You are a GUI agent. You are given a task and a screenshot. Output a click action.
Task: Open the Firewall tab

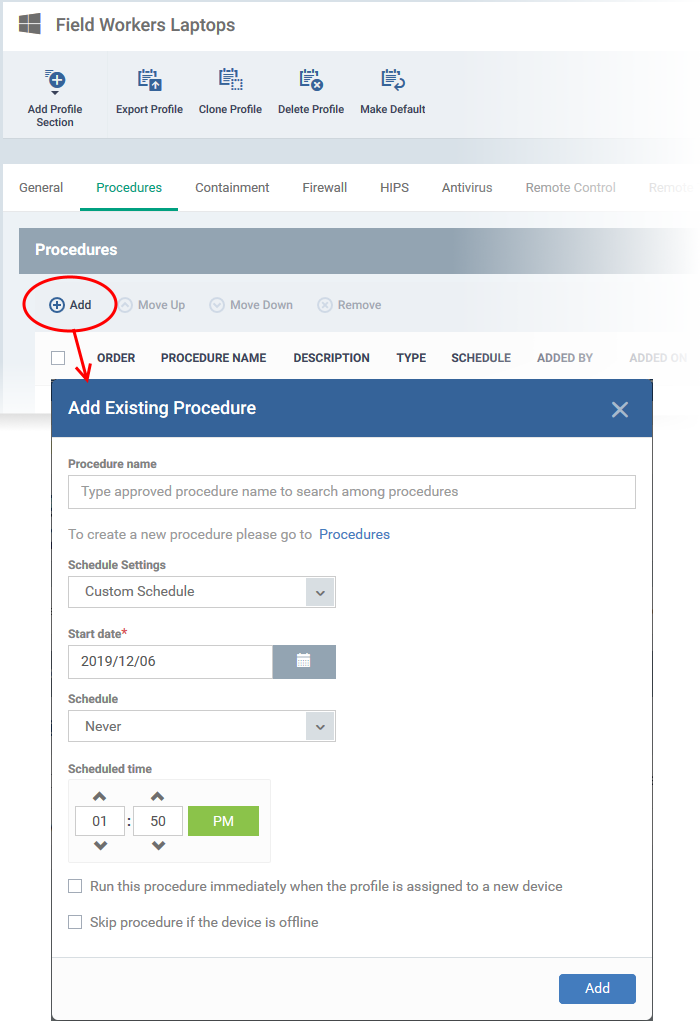tap(324, 188)
